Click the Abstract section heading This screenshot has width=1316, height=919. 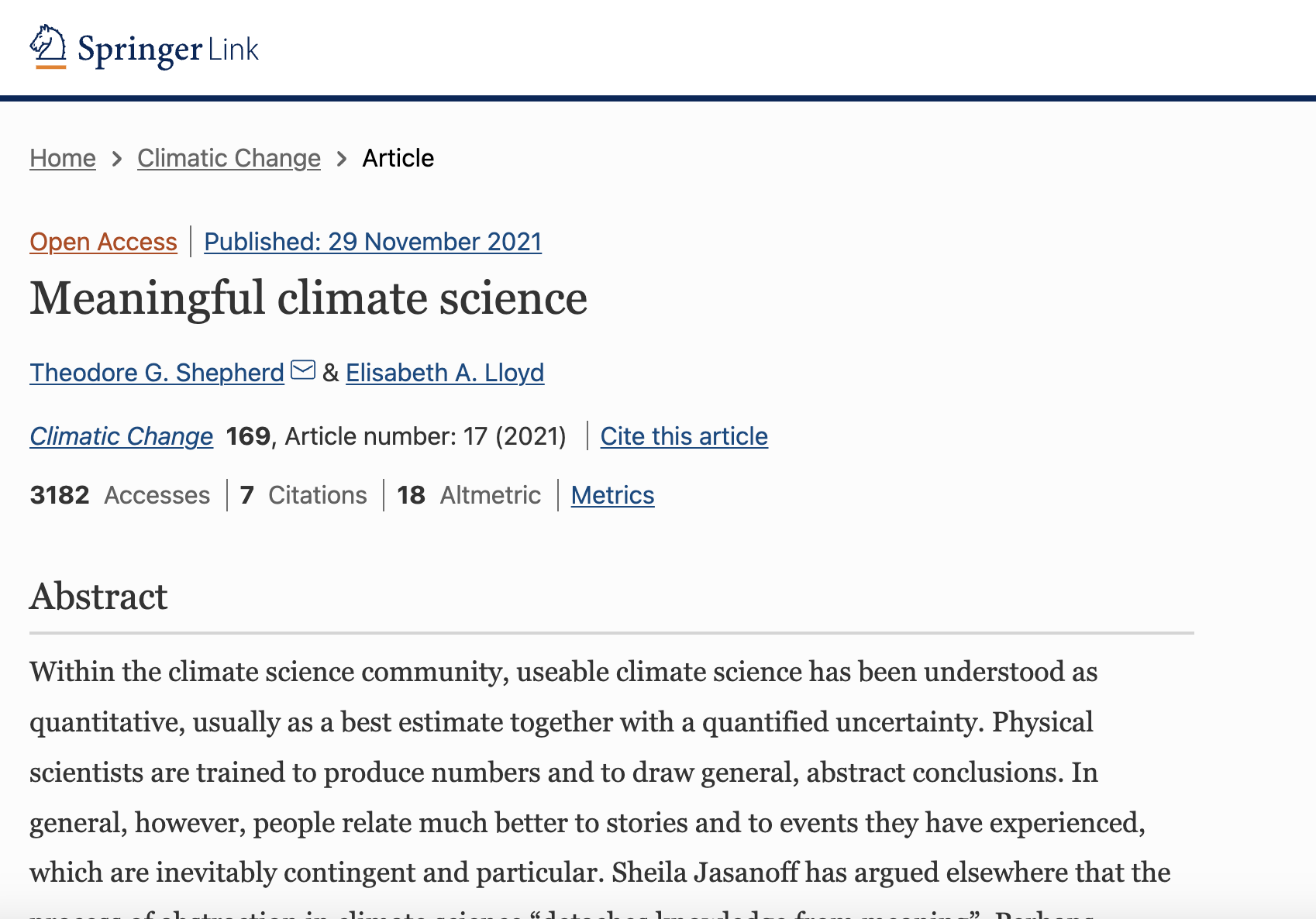click(98, 597)
